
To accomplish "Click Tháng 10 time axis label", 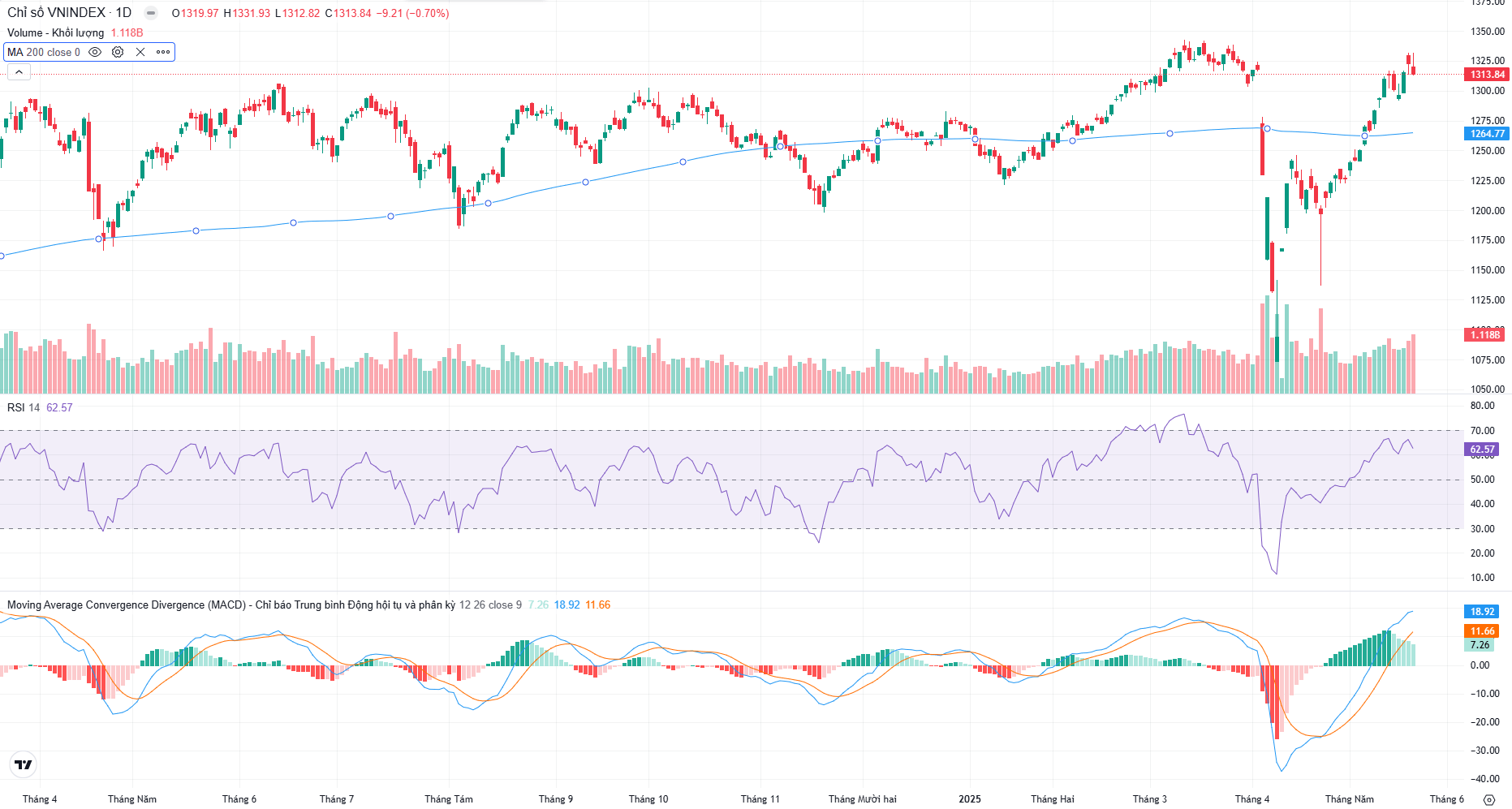I will point(648,799).
